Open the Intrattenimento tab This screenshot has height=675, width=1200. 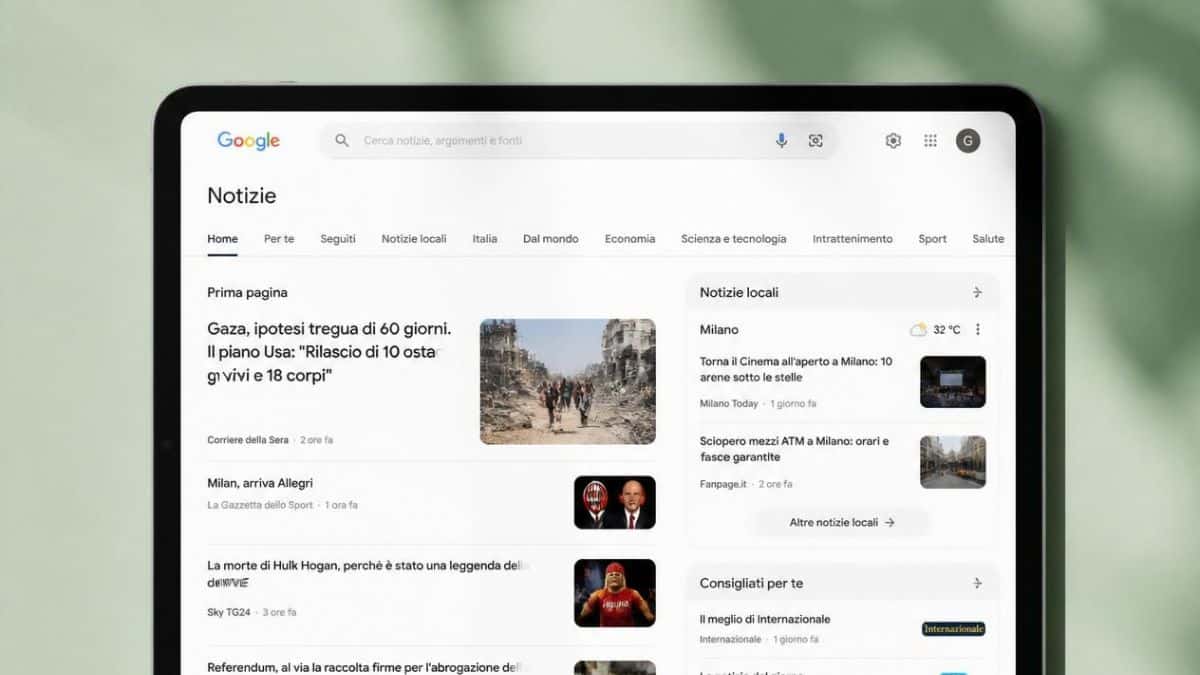click(853, 239)
